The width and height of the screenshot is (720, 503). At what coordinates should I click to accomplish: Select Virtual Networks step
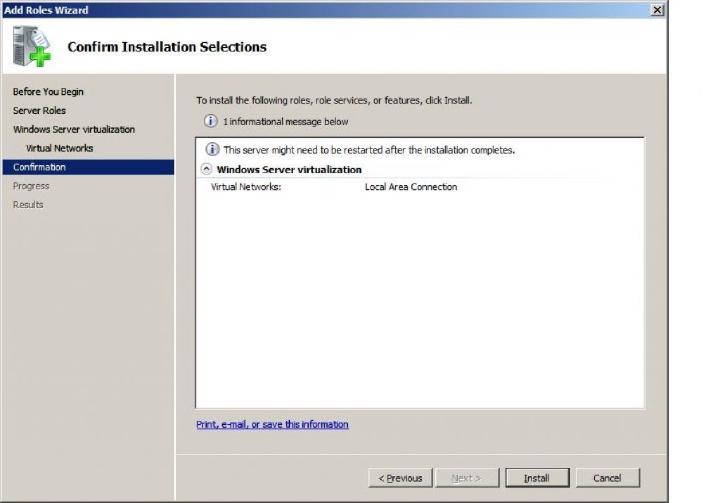(60, 148)
